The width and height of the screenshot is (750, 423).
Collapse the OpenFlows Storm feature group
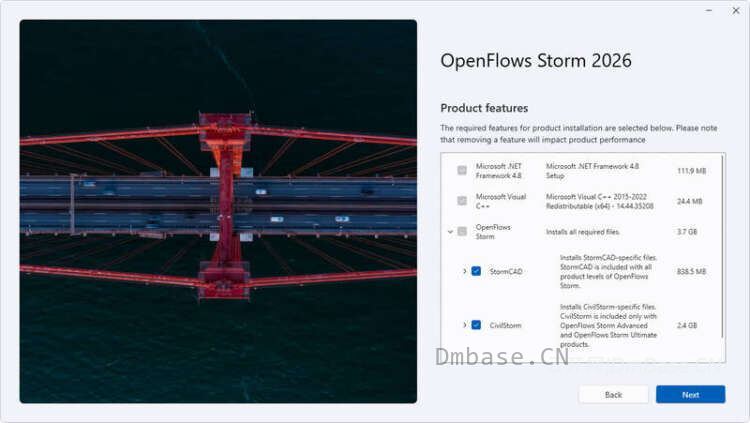click(x=450, y=232)
